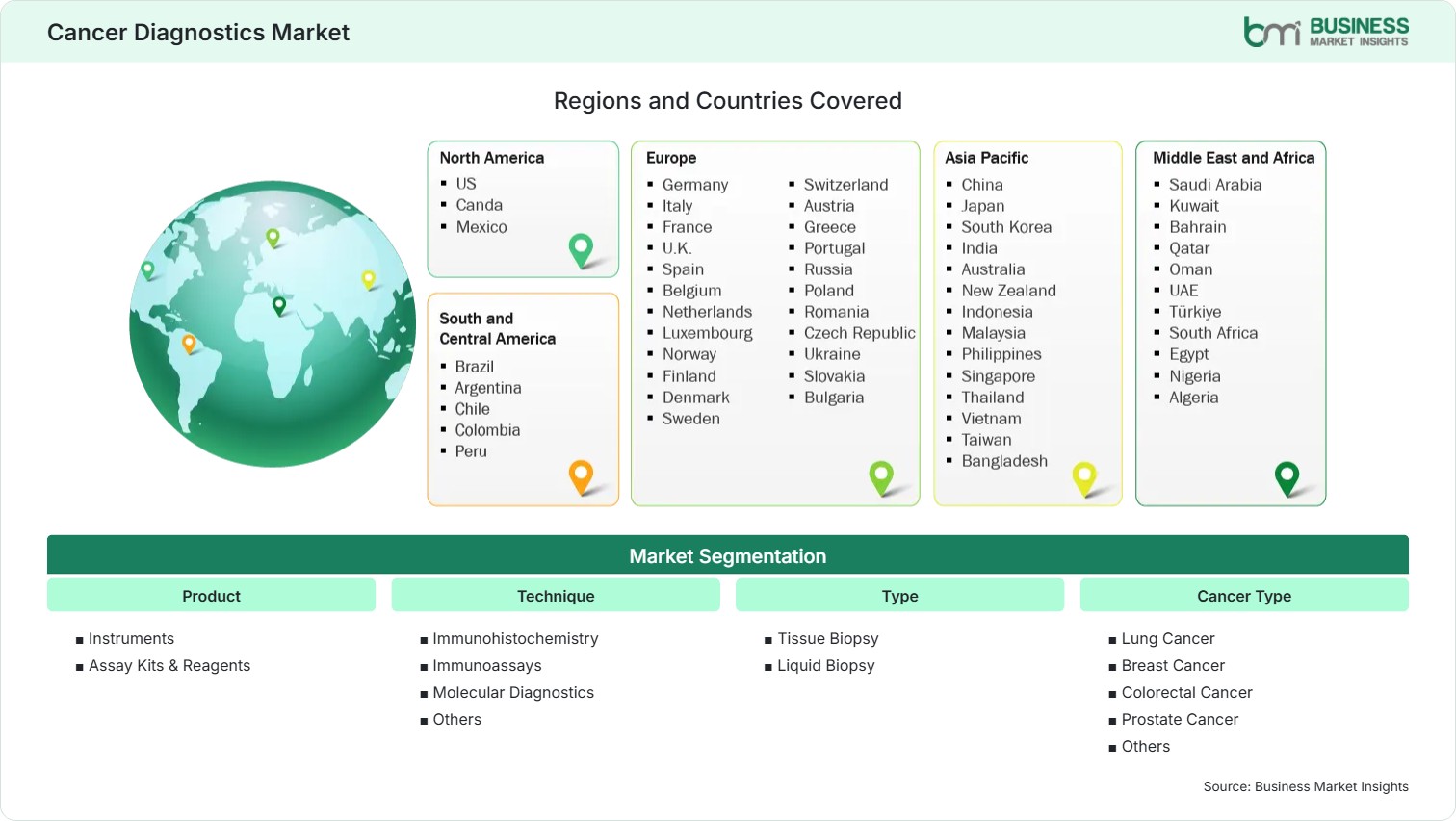This screenshot has height=821, width=1456.
Task: Click Liquid Biopsy under Type
Action: point(826,666)
